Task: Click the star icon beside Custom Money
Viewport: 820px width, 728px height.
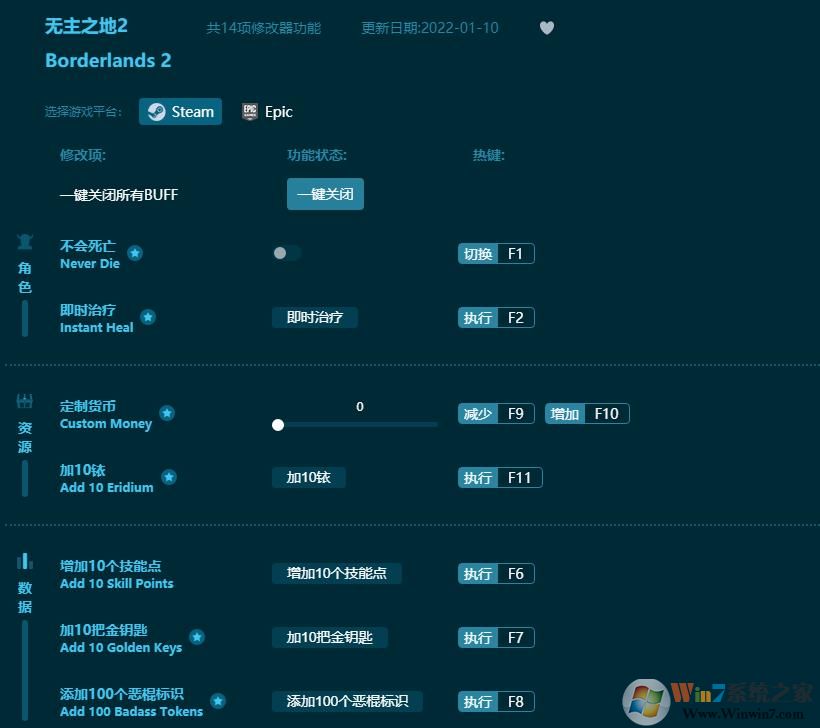Action: (x=167, y=411)
